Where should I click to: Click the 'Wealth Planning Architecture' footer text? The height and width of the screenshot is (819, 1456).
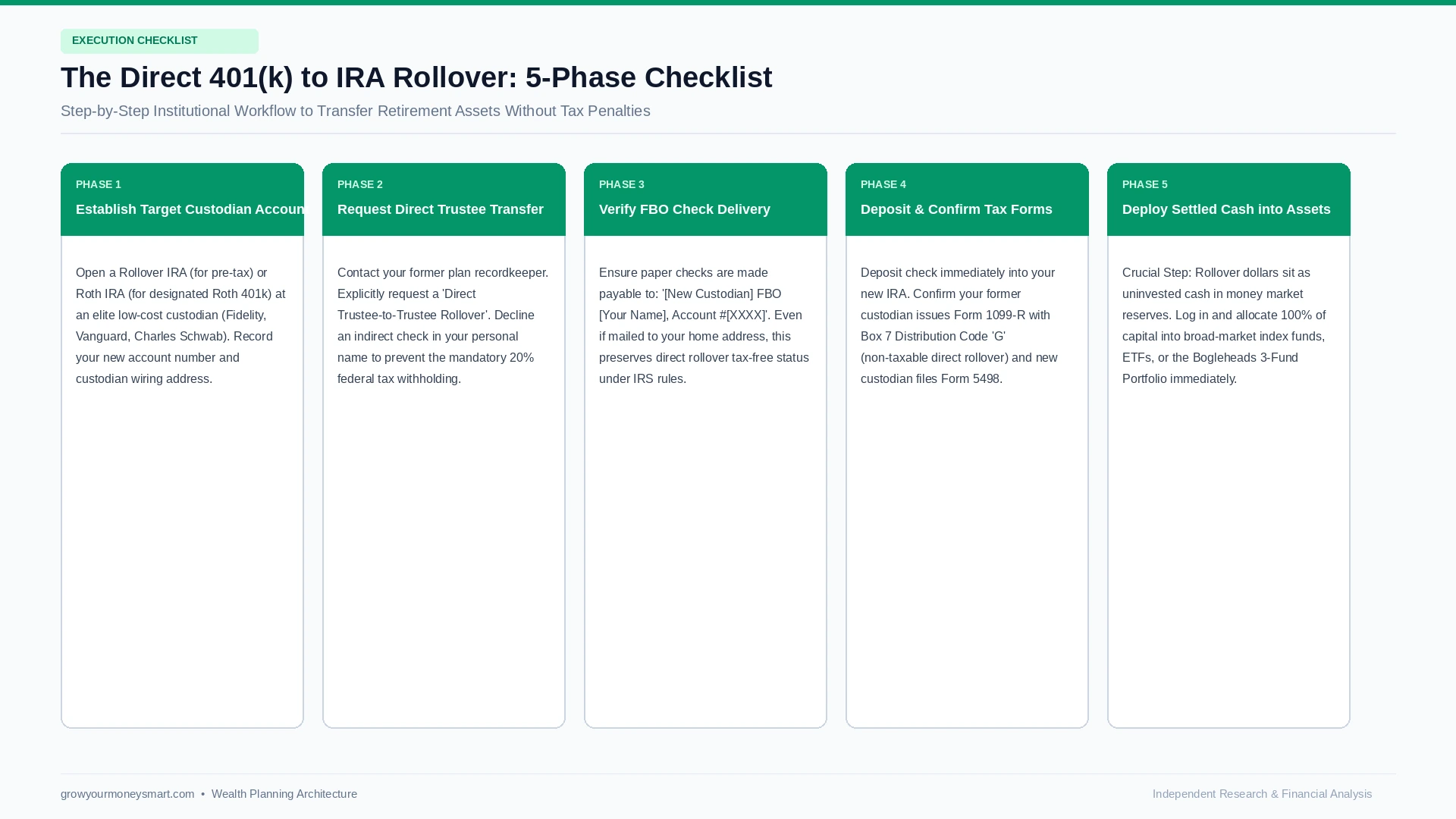284,794
